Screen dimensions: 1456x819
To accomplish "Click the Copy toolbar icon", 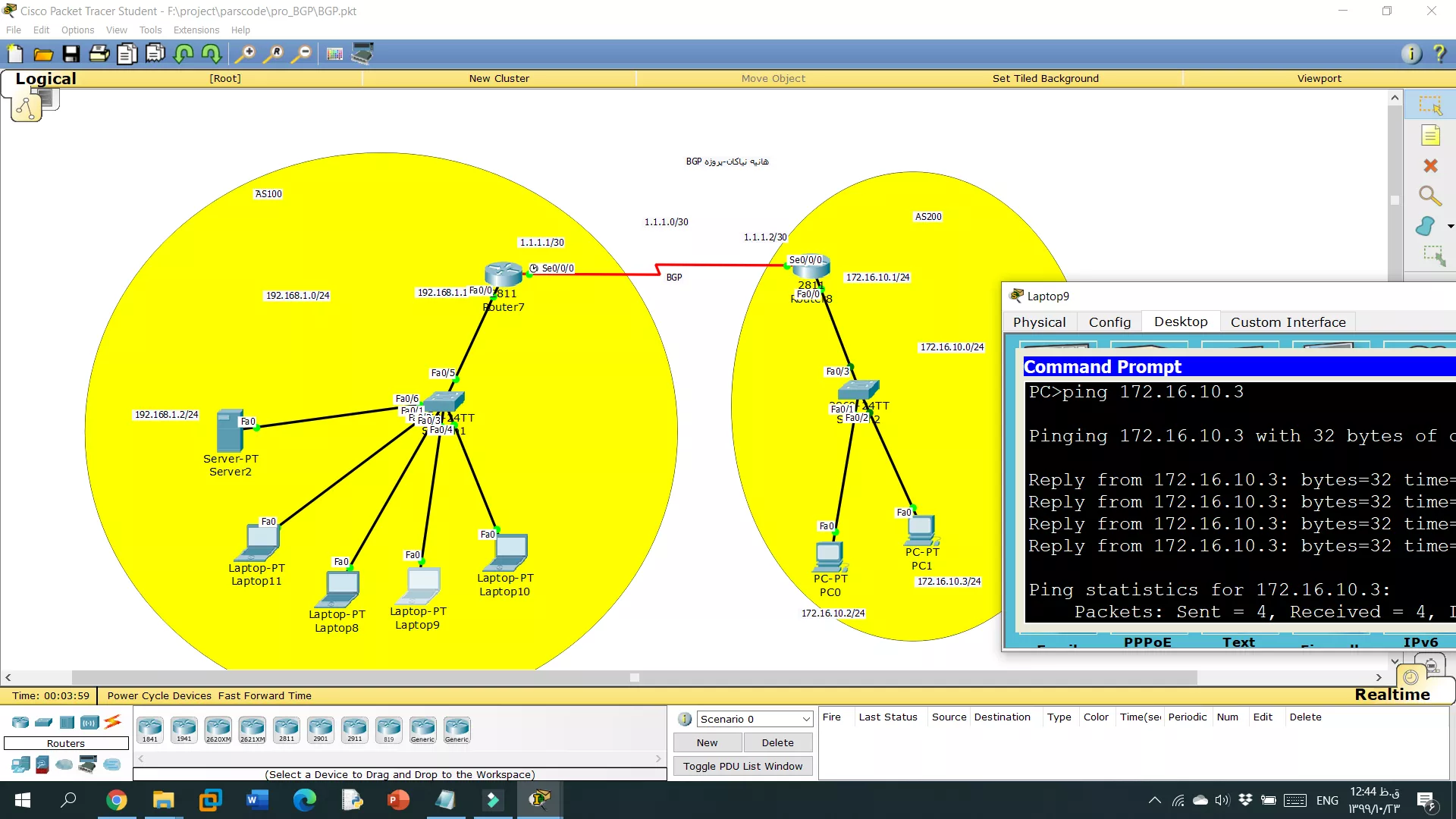I will click(127, 54).
